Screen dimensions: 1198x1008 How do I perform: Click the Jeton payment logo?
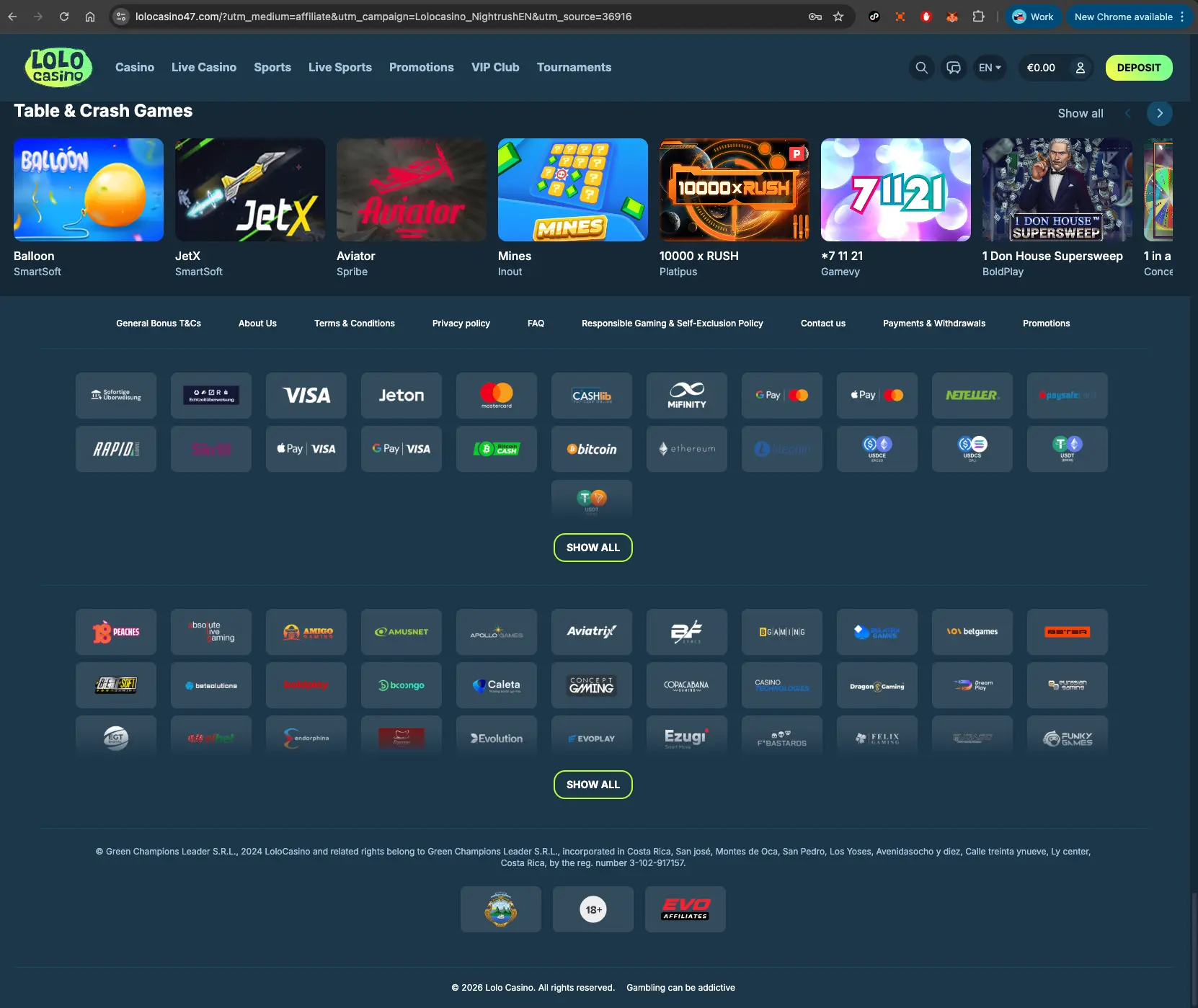401,396
